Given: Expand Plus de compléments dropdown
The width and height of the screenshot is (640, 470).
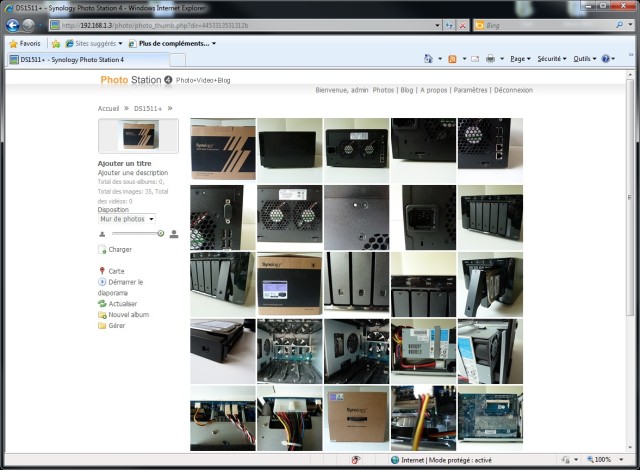Looking at the screenshot, I should 213,43.
